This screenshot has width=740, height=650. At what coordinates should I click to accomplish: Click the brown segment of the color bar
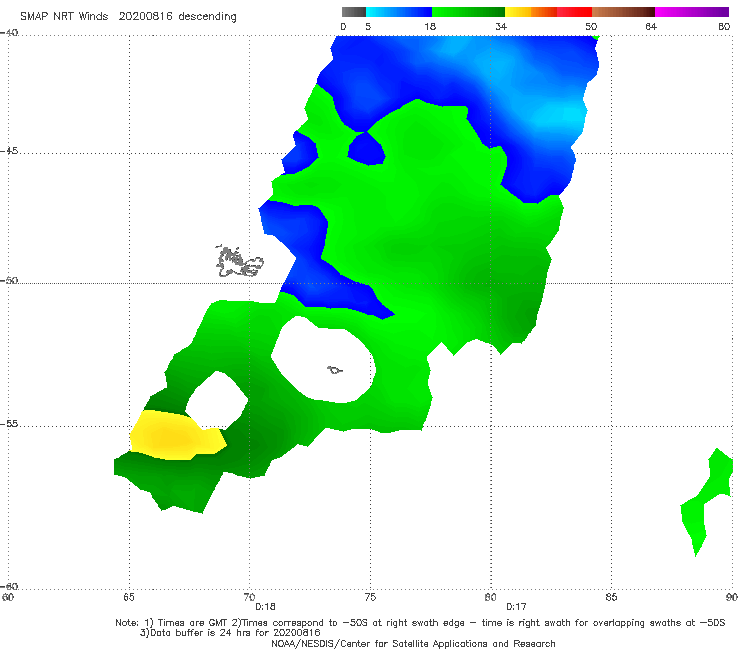click(x=623, y=12)
